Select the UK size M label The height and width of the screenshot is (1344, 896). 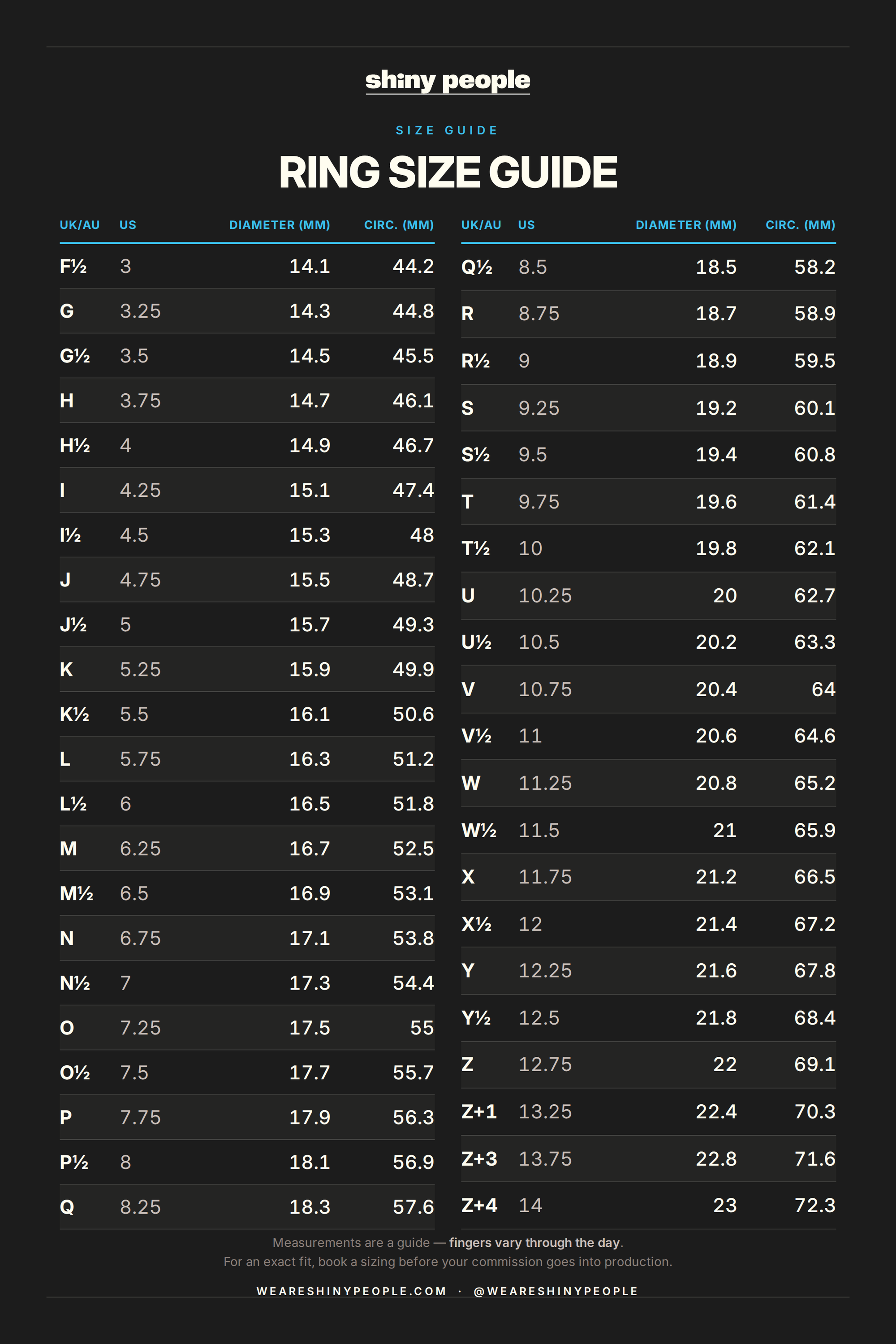pyautogui.click(x=68, y=849)
